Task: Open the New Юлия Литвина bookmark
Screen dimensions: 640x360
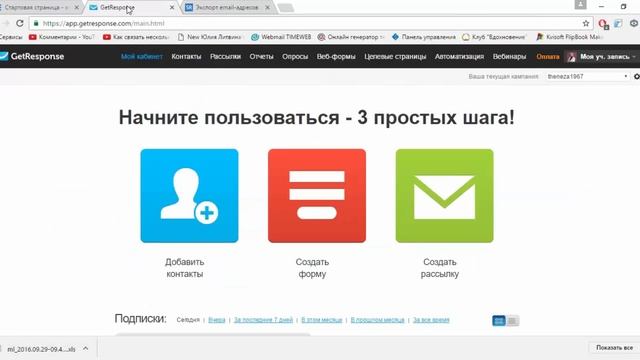Action: point(210,37)
